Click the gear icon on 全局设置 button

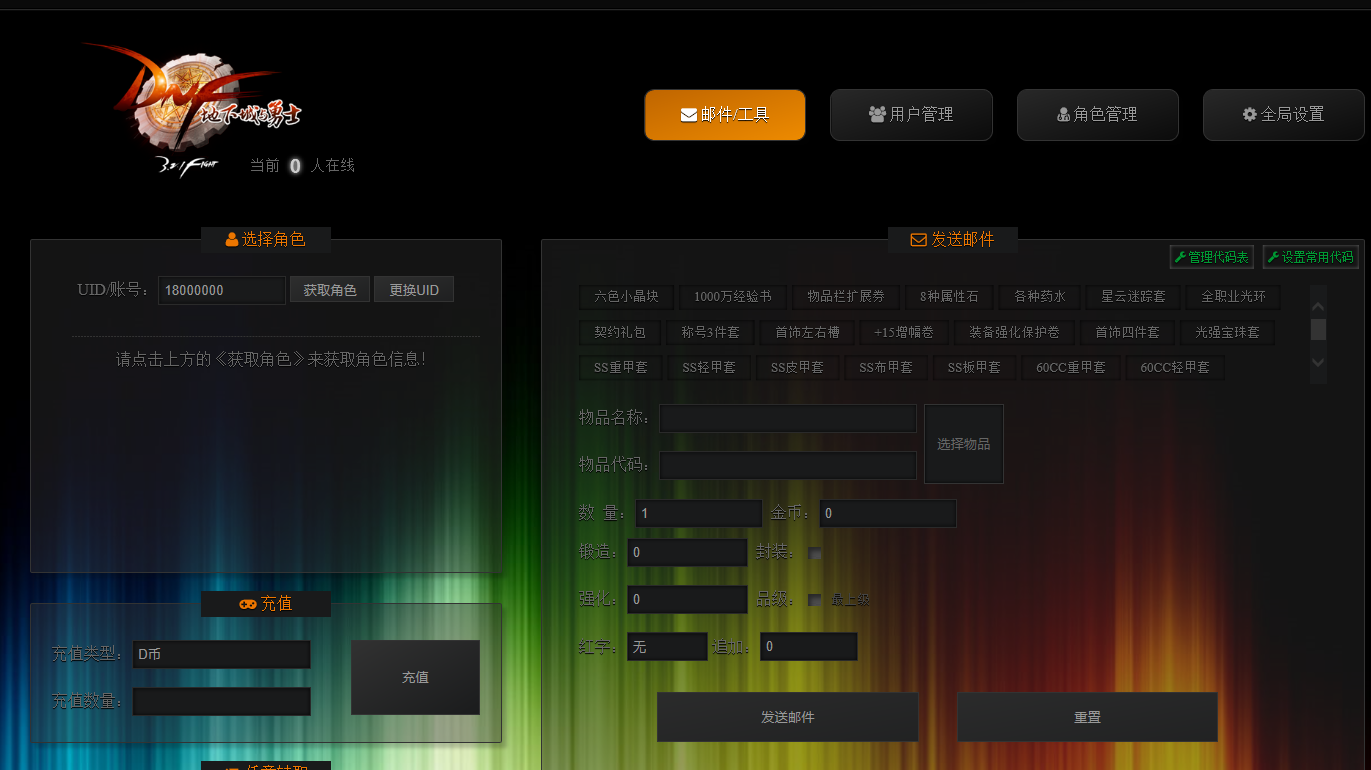(x=1249, y=114)
